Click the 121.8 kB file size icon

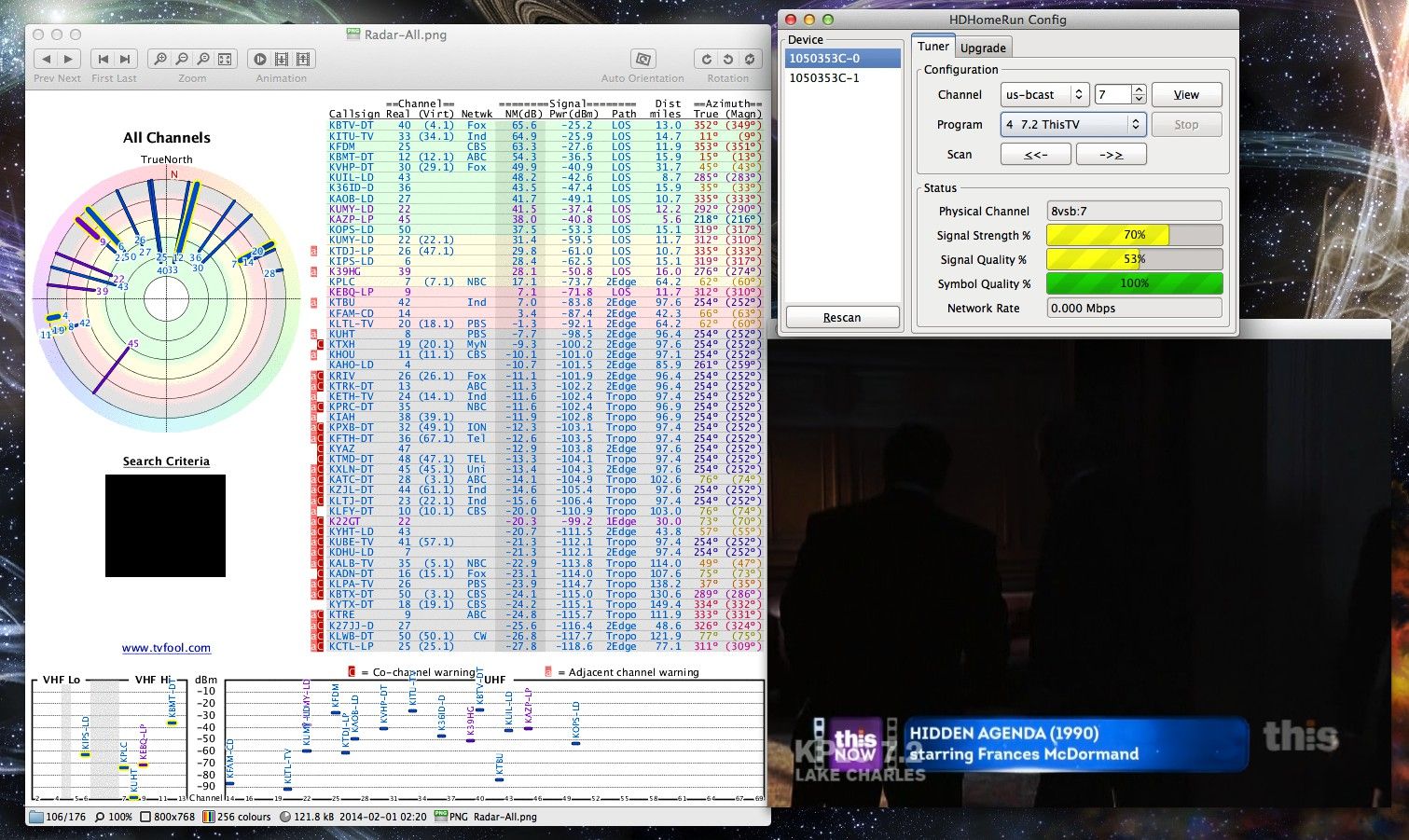point(285,817)
